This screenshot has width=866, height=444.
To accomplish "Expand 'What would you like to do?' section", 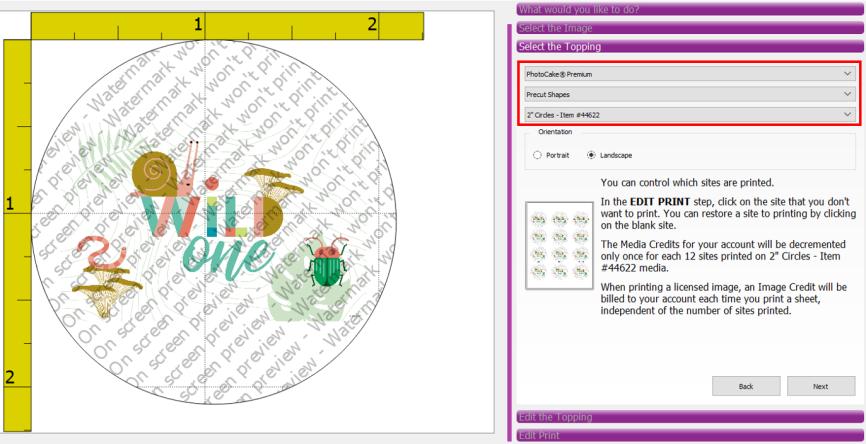I will tap(690, 9).
